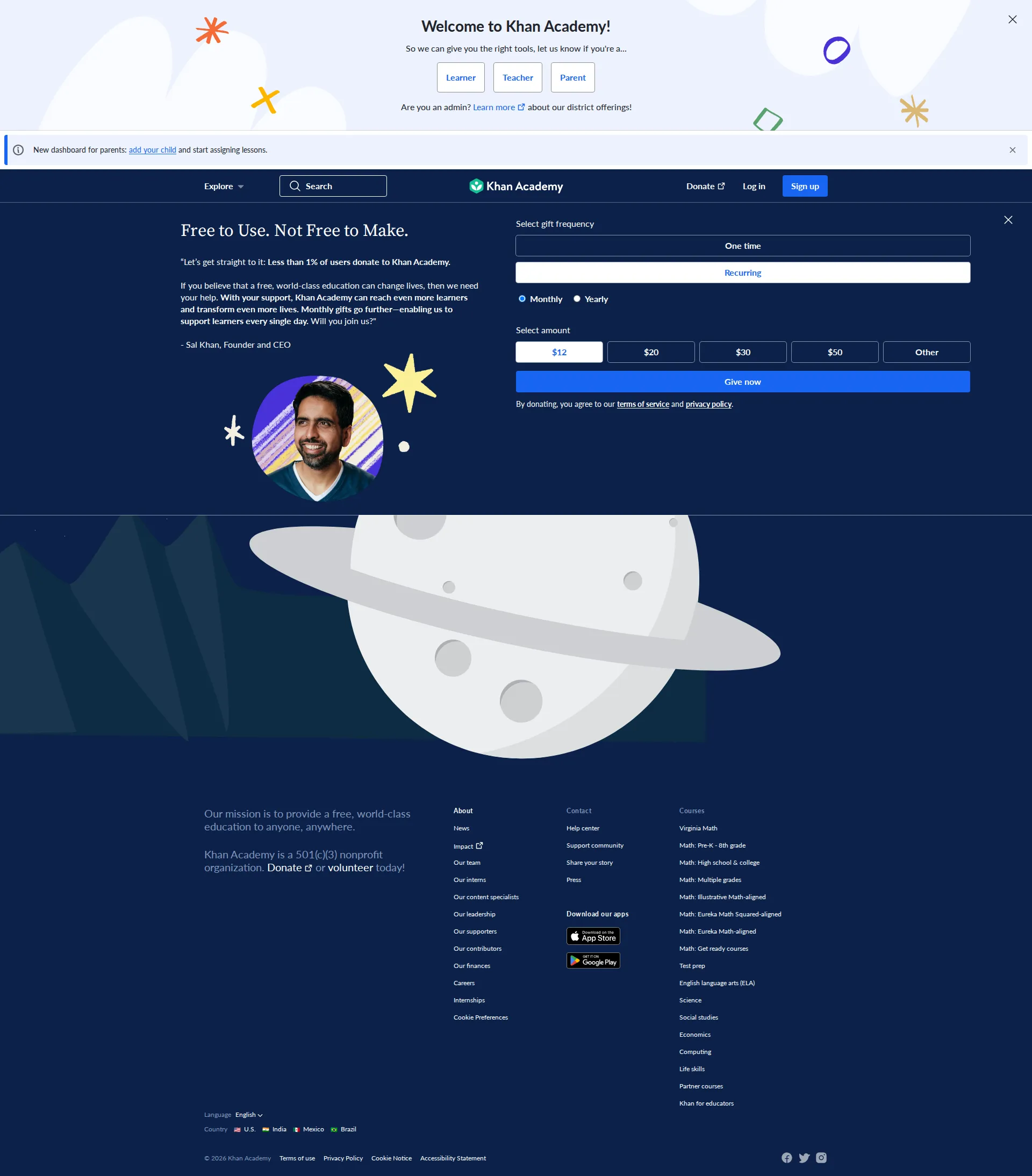
Task: Open the Google Play download badge
Action: pyautogui.click(x=593, y=960)
